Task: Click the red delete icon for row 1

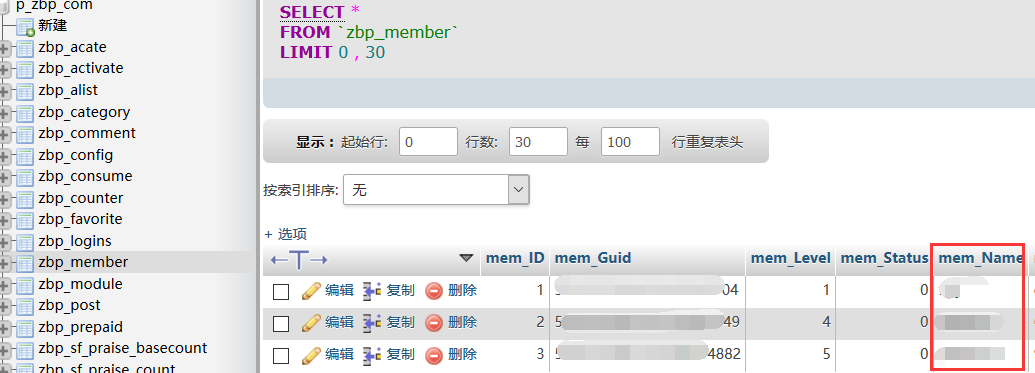Action: (x=434, y=290)
